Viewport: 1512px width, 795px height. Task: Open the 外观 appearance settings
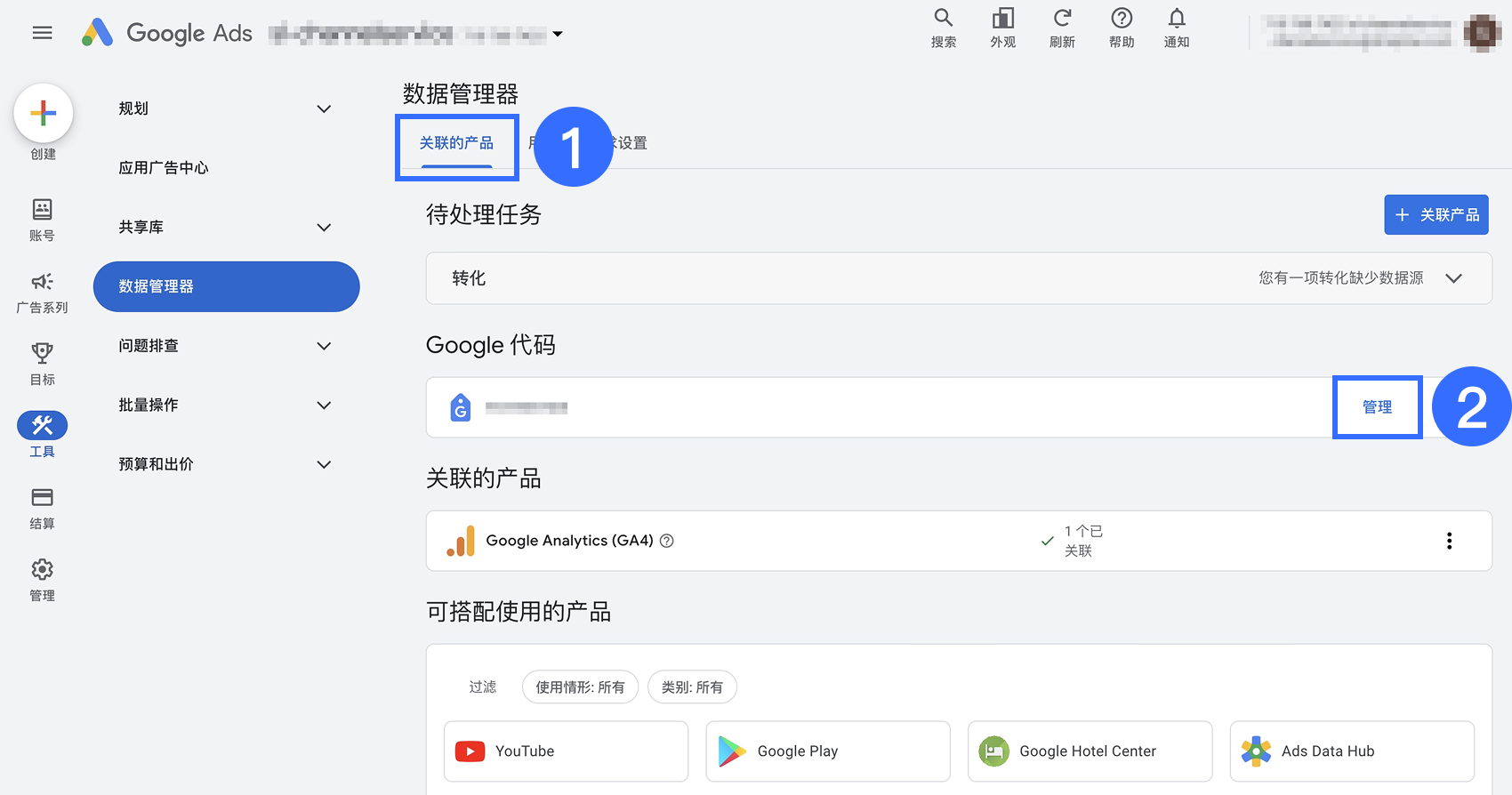[x=1003, y=28]
